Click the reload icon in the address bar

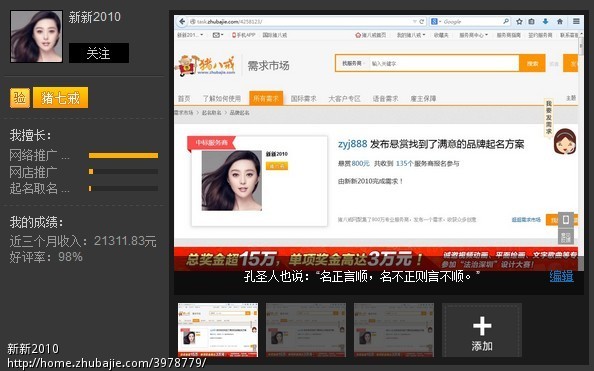pos(422,22)
